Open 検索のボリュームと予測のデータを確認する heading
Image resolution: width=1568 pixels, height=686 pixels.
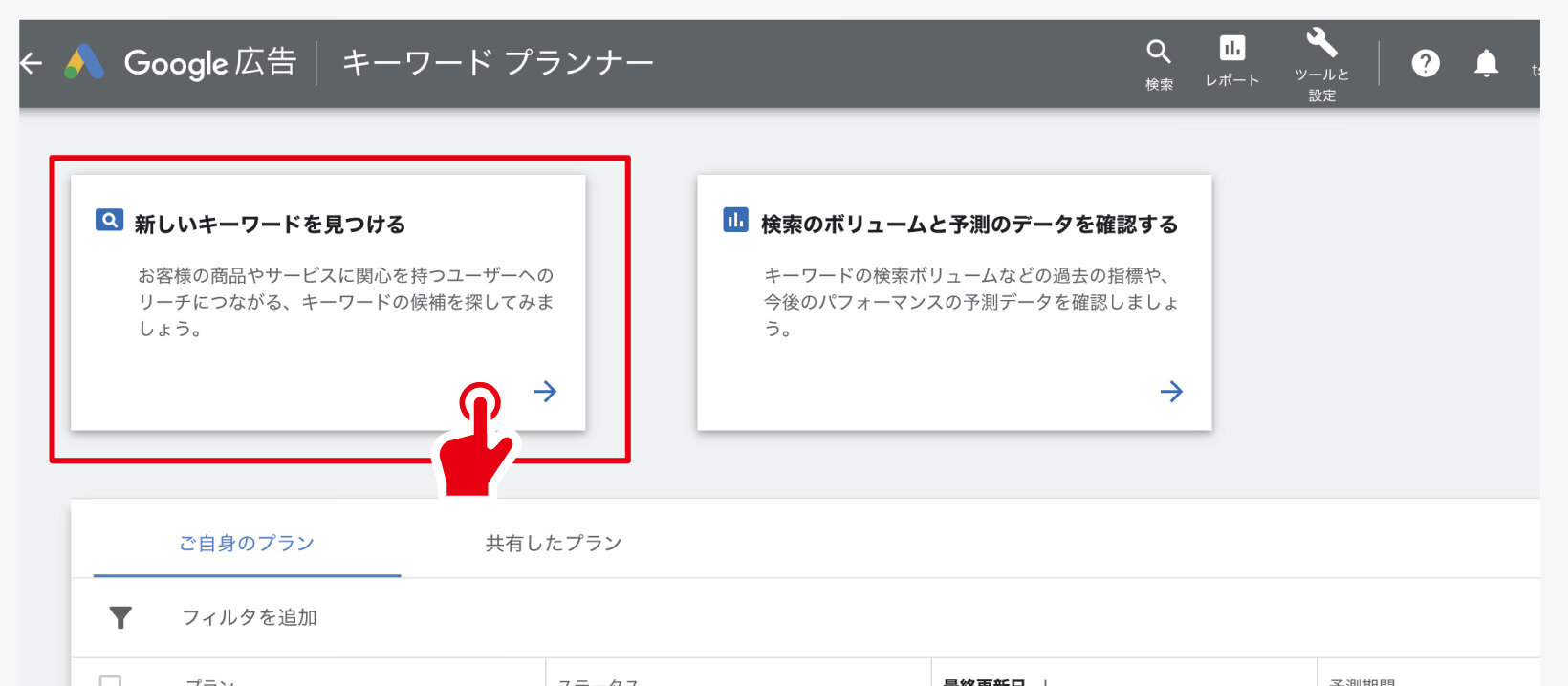click(969, 225)
